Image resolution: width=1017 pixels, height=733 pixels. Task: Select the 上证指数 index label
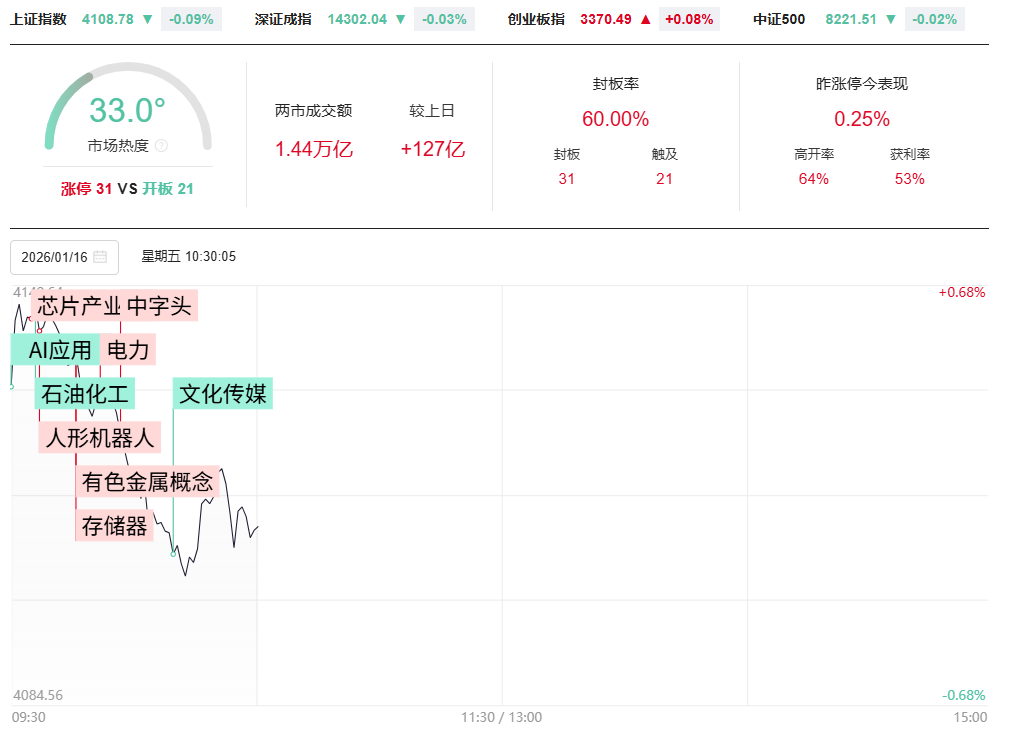pos(39,19)
